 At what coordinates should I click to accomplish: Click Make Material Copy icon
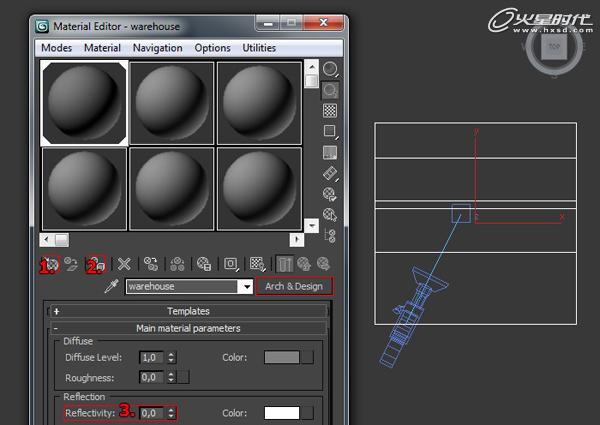coord(151,264)
